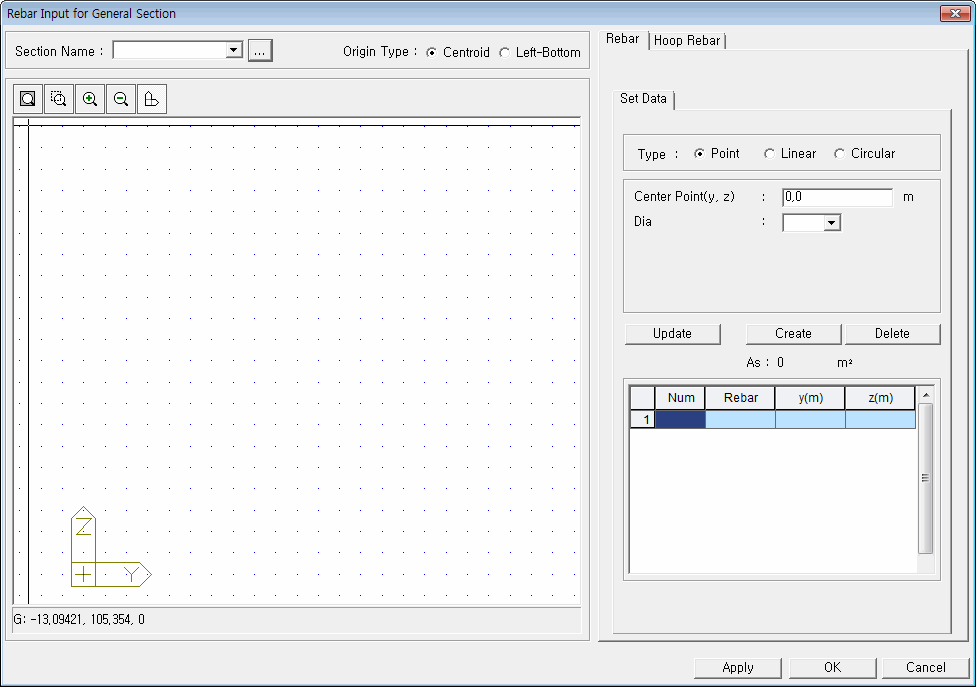Click inside the Center Point(y, z) field
976x687 pixels.
click(837, 197)
